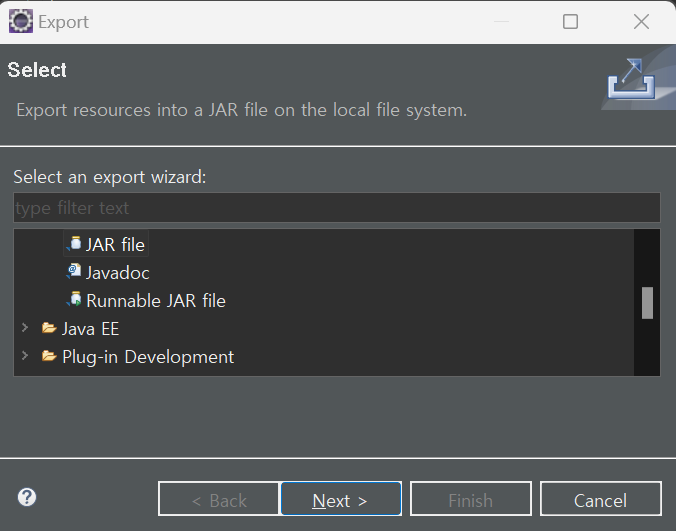The width and height of the screenshot is (676, 531).
Task: Select the 'JAR file' label
Action: point(115,245)
